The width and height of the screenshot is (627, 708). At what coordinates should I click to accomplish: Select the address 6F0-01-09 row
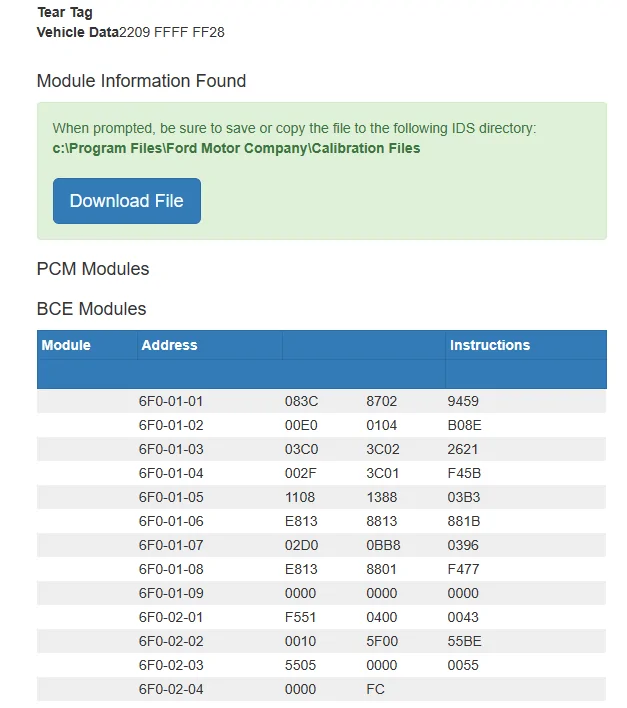(x=321, y=593)
